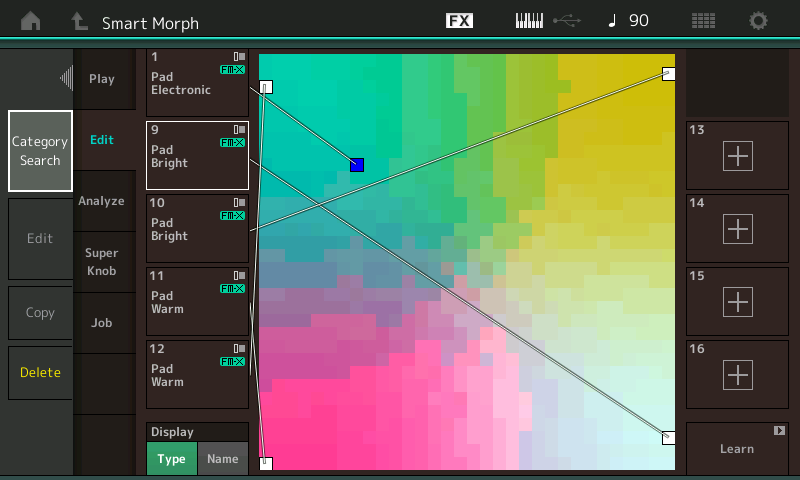Viewport: 800px width, 480px height.
Task: Add part in slot 16
Action: tap(737, 374)
